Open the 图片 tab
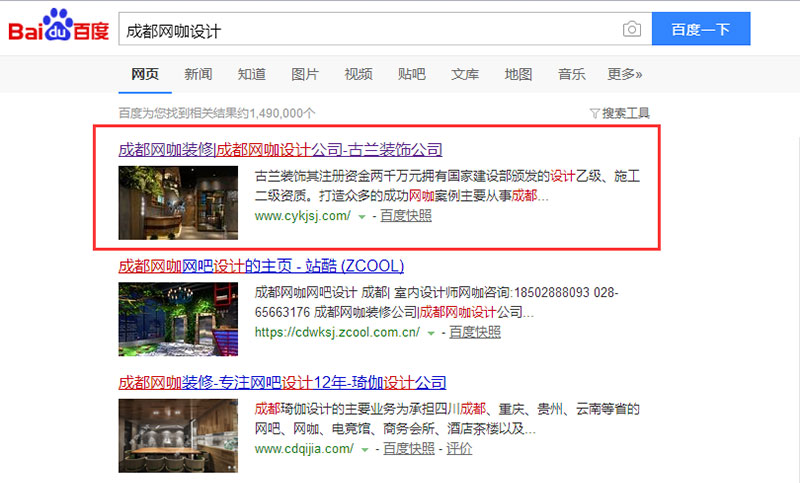This screenshot has width=800, height=483. (x=305, y=74)
